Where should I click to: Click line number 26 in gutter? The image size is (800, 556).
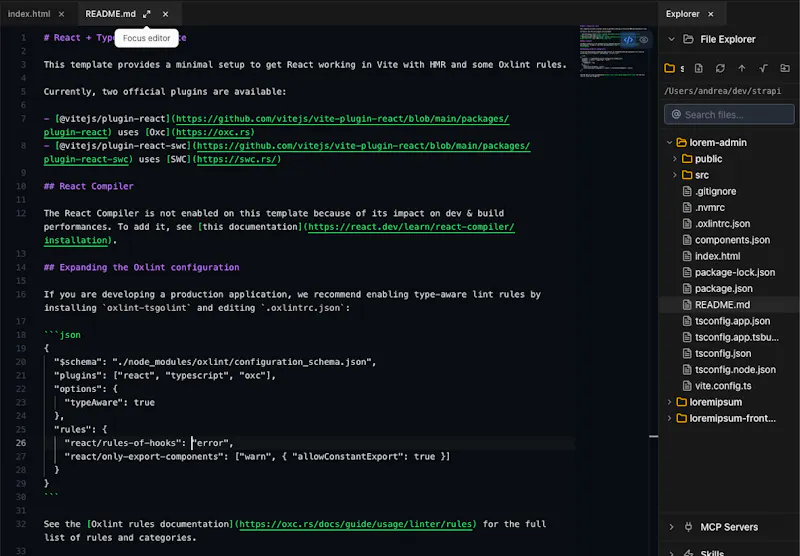[20, 443]
